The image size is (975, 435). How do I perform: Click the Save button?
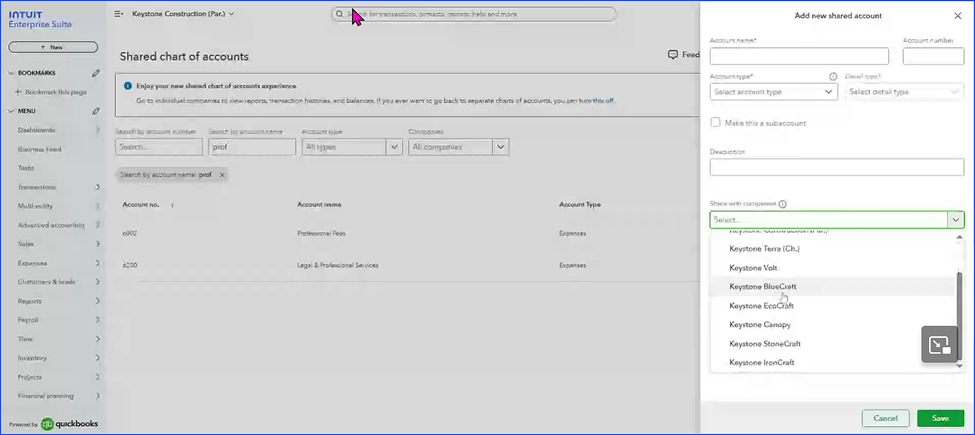click(x=940, y=418)
